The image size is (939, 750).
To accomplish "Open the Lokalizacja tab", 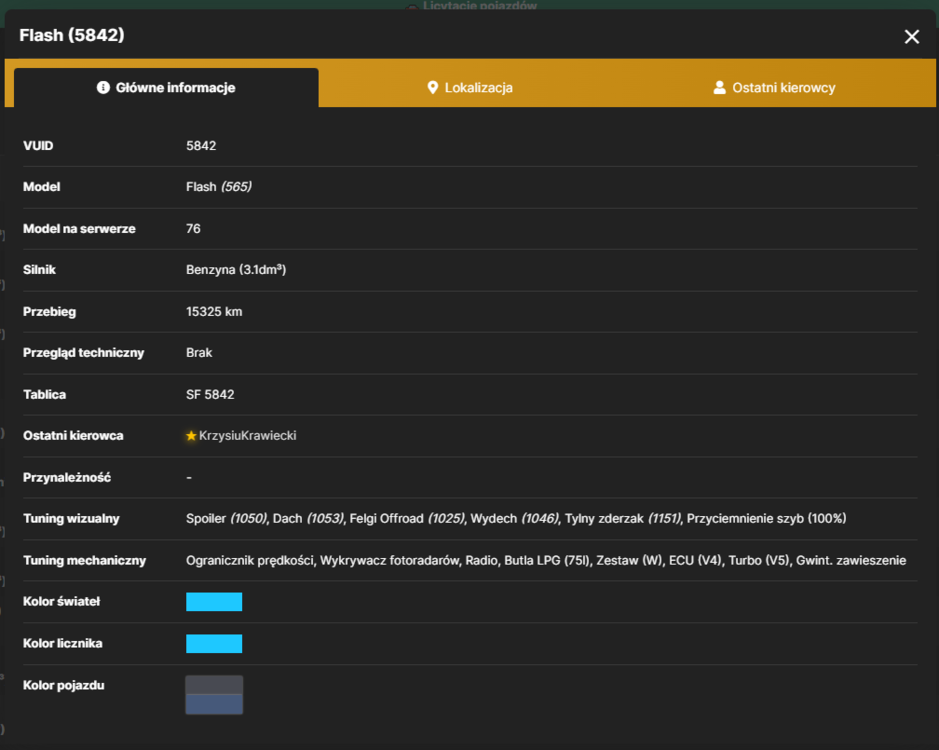I will point(471,87).
